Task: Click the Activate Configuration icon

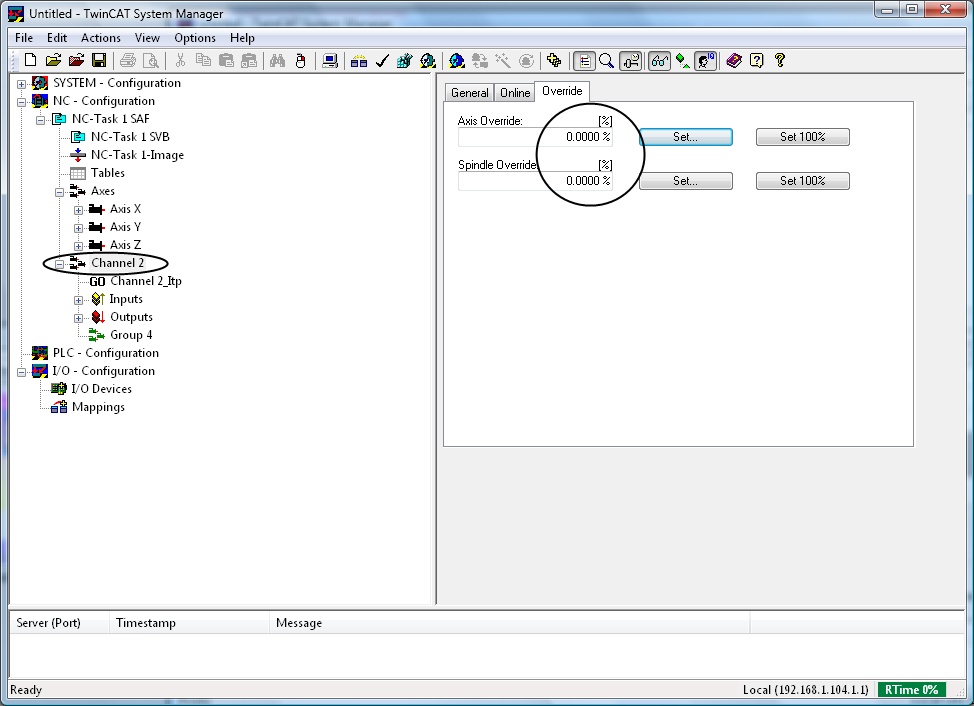Action: coord(404,60)
